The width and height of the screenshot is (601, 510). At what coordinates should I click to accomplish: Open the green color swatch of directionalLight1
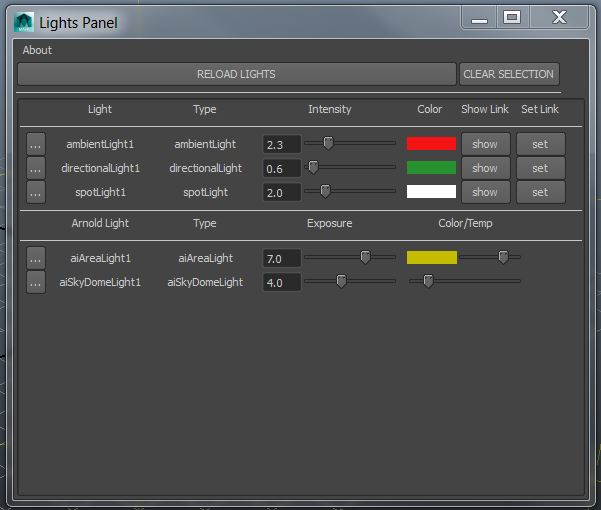point(431,168)
